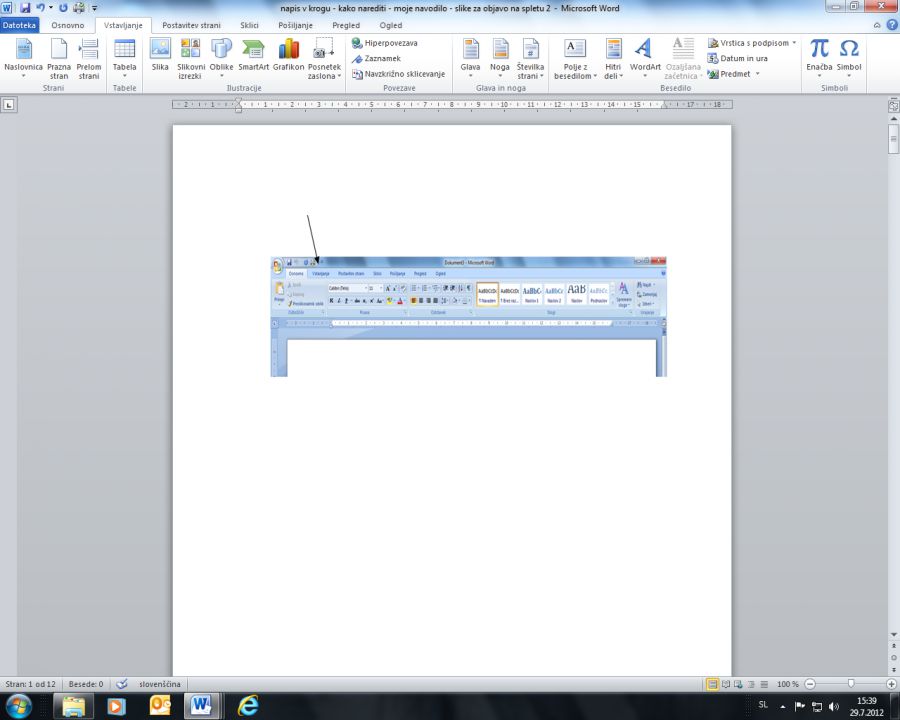Screen dimensions: 900x720
Task: Open Slikovni izrezki clip art
Action: pos(191,59)
